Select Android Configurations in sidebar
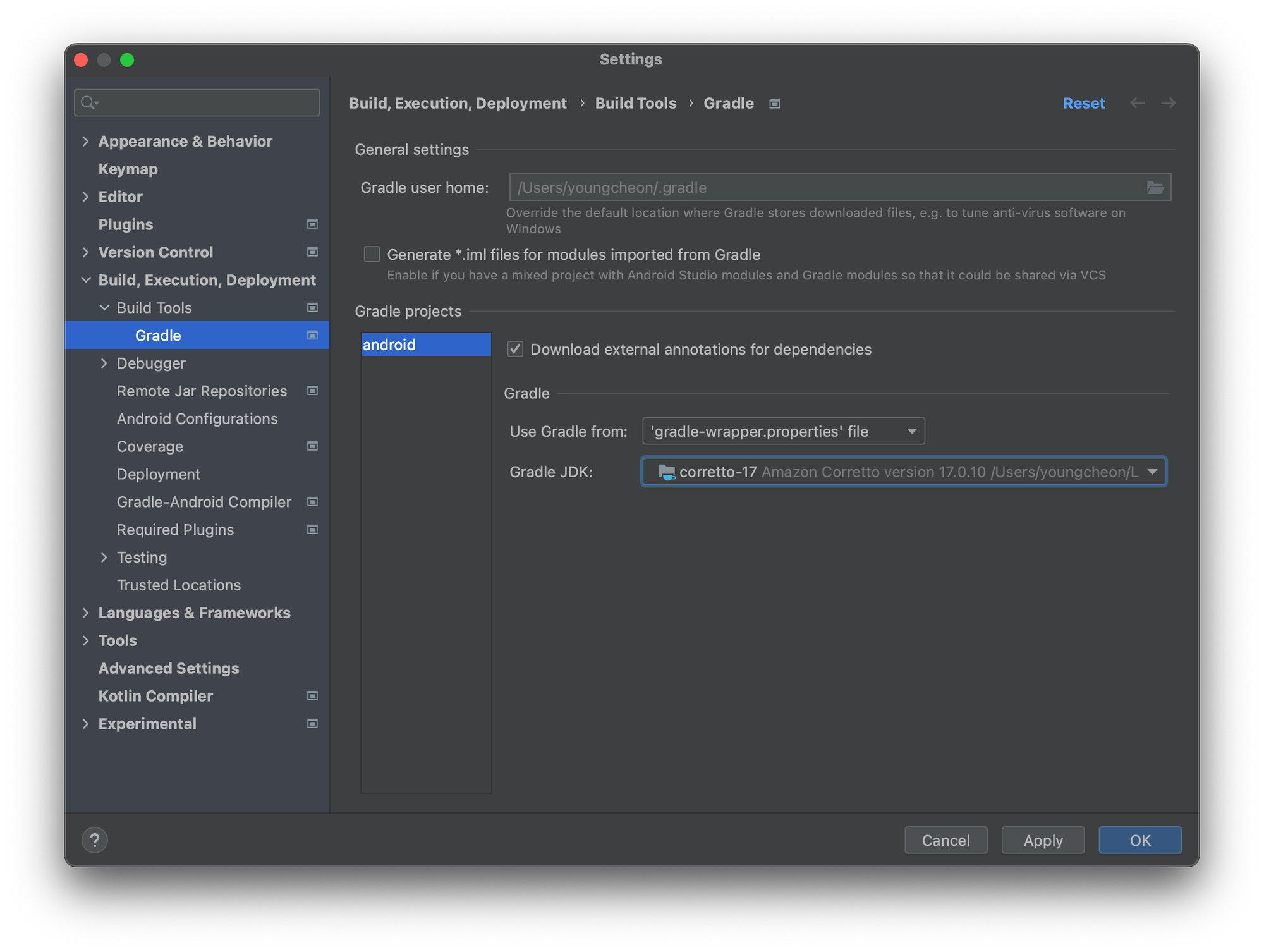 [197, 418]
